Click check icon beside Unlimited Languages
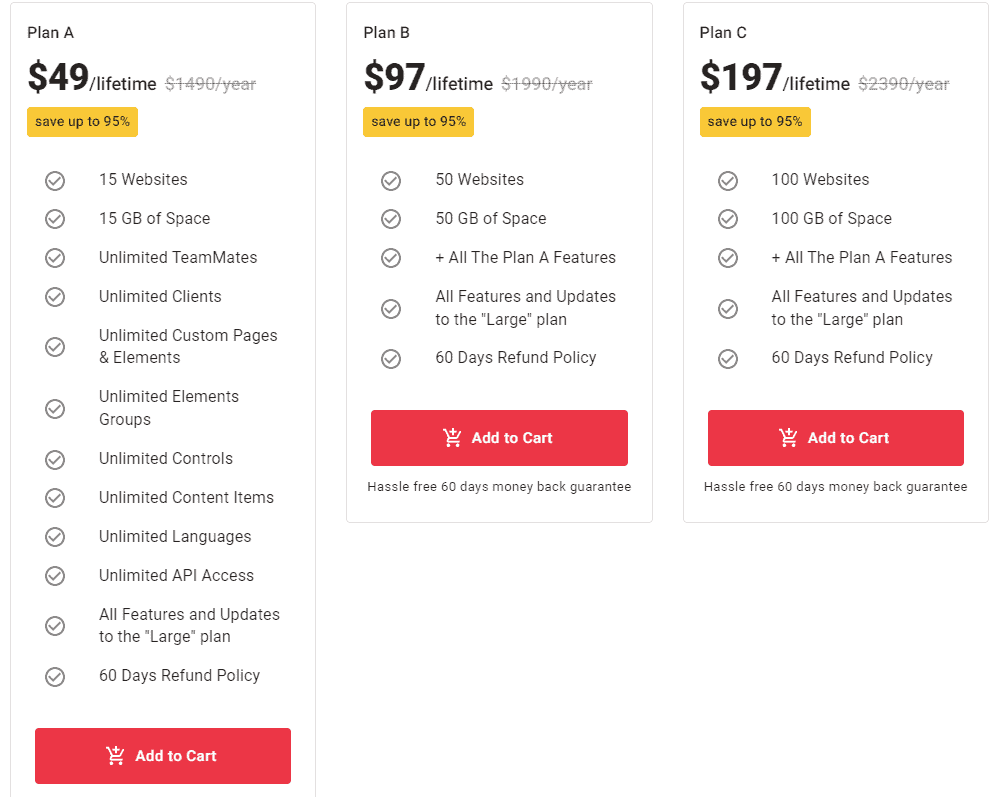This screenshot has width=993, height=797. coord(55,537)
